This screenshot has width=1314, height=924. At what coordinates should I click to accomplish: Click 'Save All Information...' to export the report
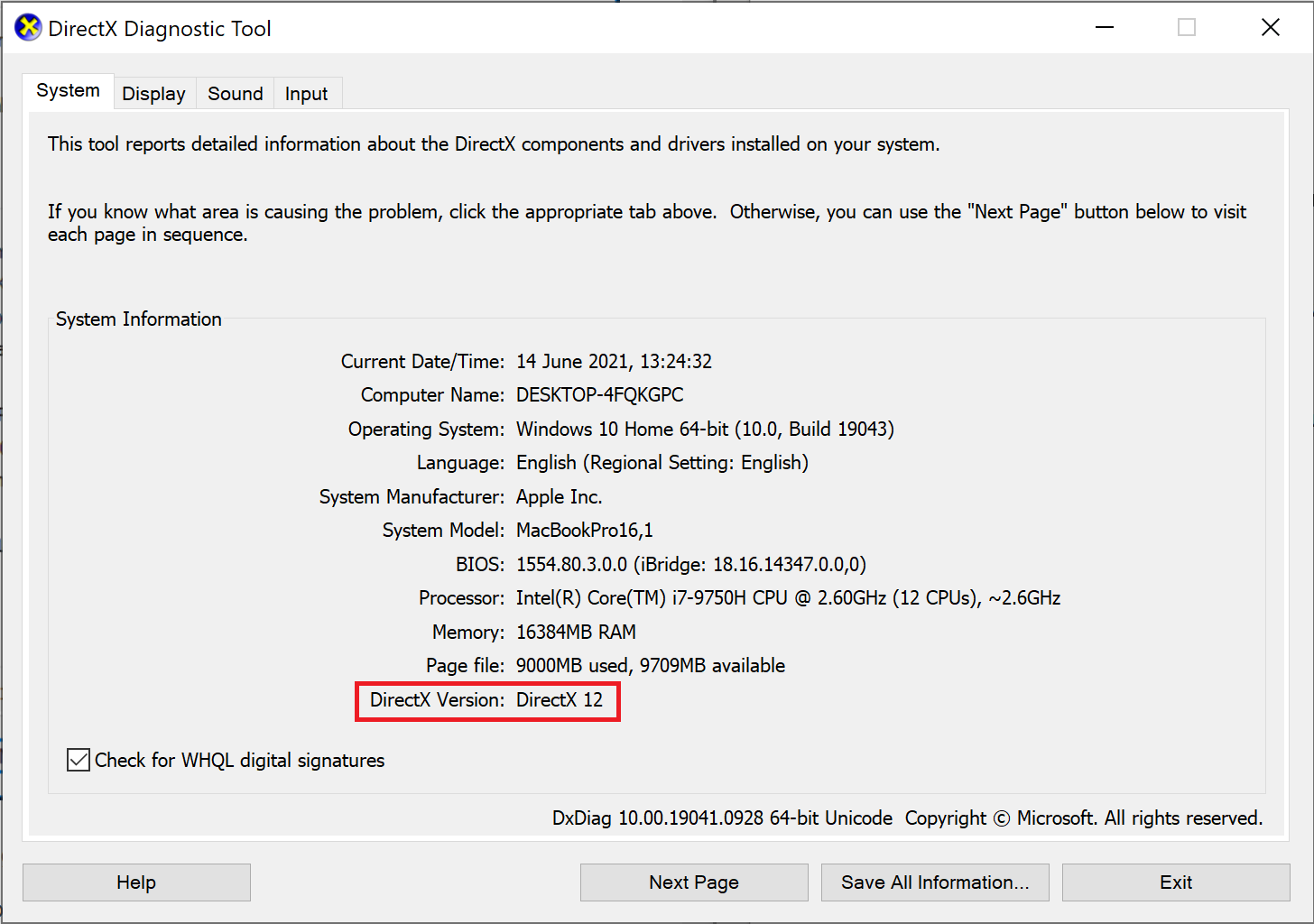coord(934,882)
